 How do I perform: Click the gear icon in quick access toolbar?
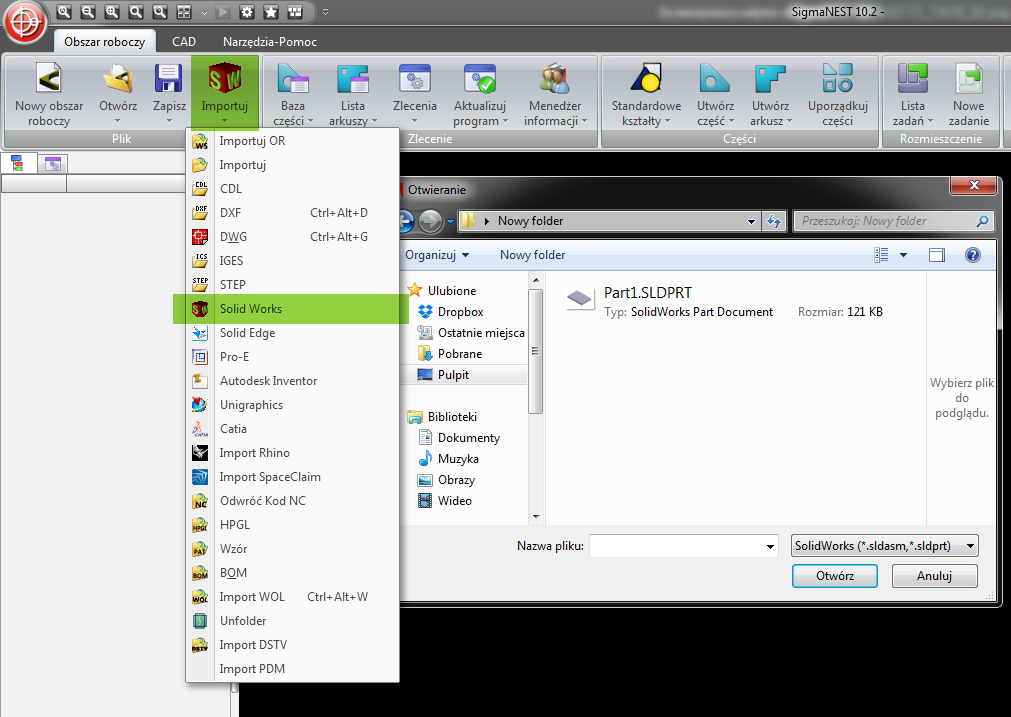coord(247,12)
